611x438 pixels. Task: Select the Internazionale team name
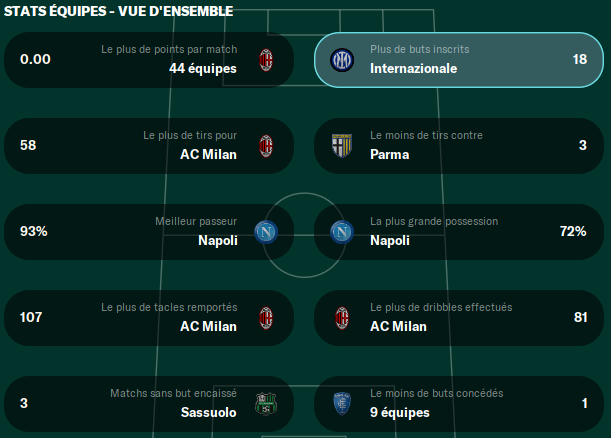tap(413, 69)
